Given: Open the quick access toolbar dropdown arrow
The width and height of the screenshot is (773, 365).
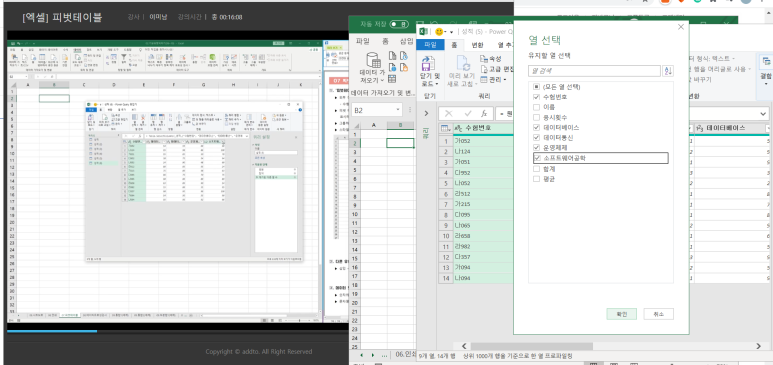Looking at the screenshot, I should tap(452, 32).
